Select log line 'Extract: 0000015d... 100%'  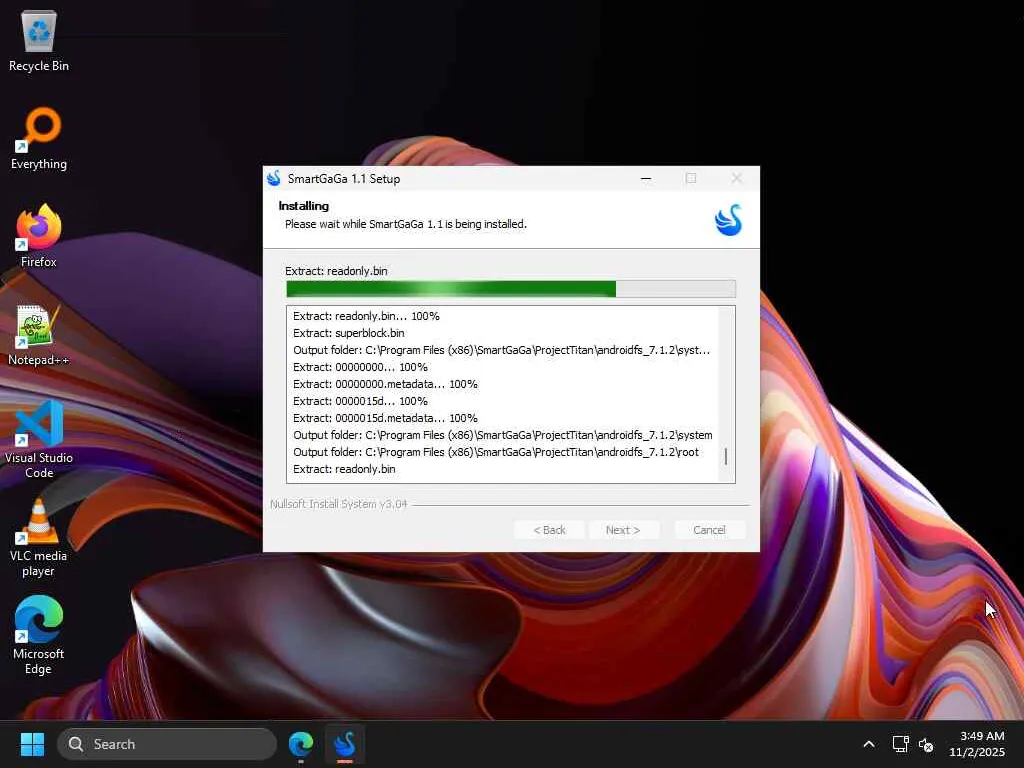point(360,401)
